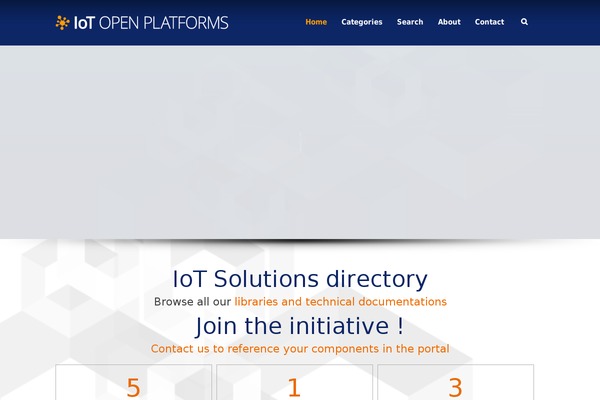Click the Browse all our text
Image resolution: width=600 pixels, height=400 pixels.
click(x=192, y=302)
